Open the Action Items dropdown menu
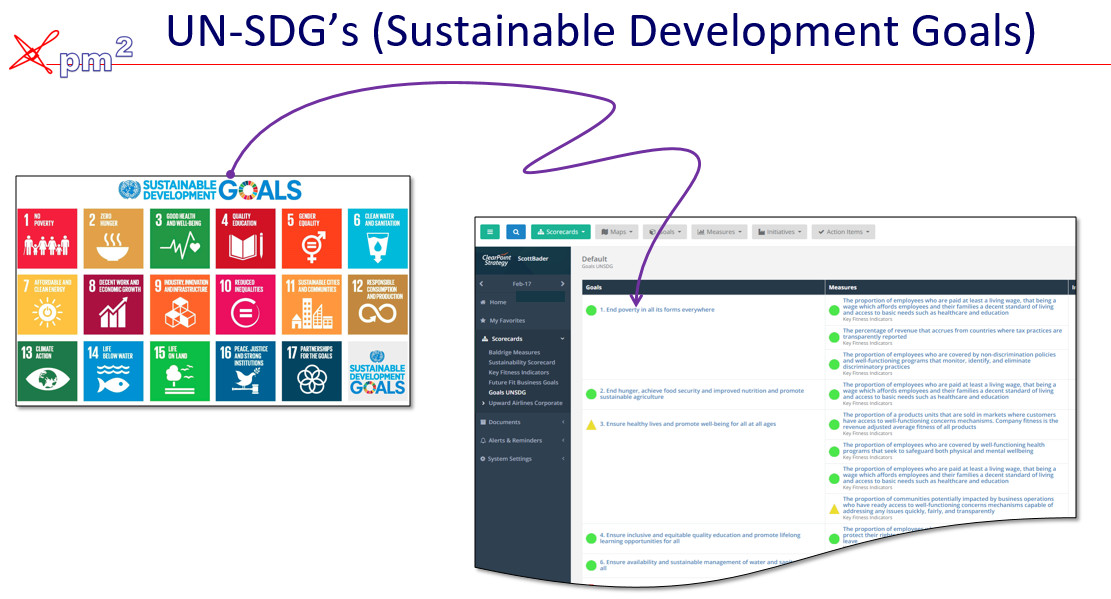This screenshot has width=1111, height=599. point(843,232)
